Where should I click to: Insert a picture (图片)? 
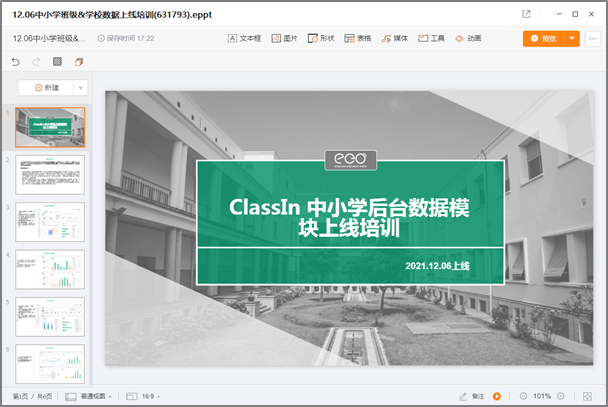tap(285, 38)
